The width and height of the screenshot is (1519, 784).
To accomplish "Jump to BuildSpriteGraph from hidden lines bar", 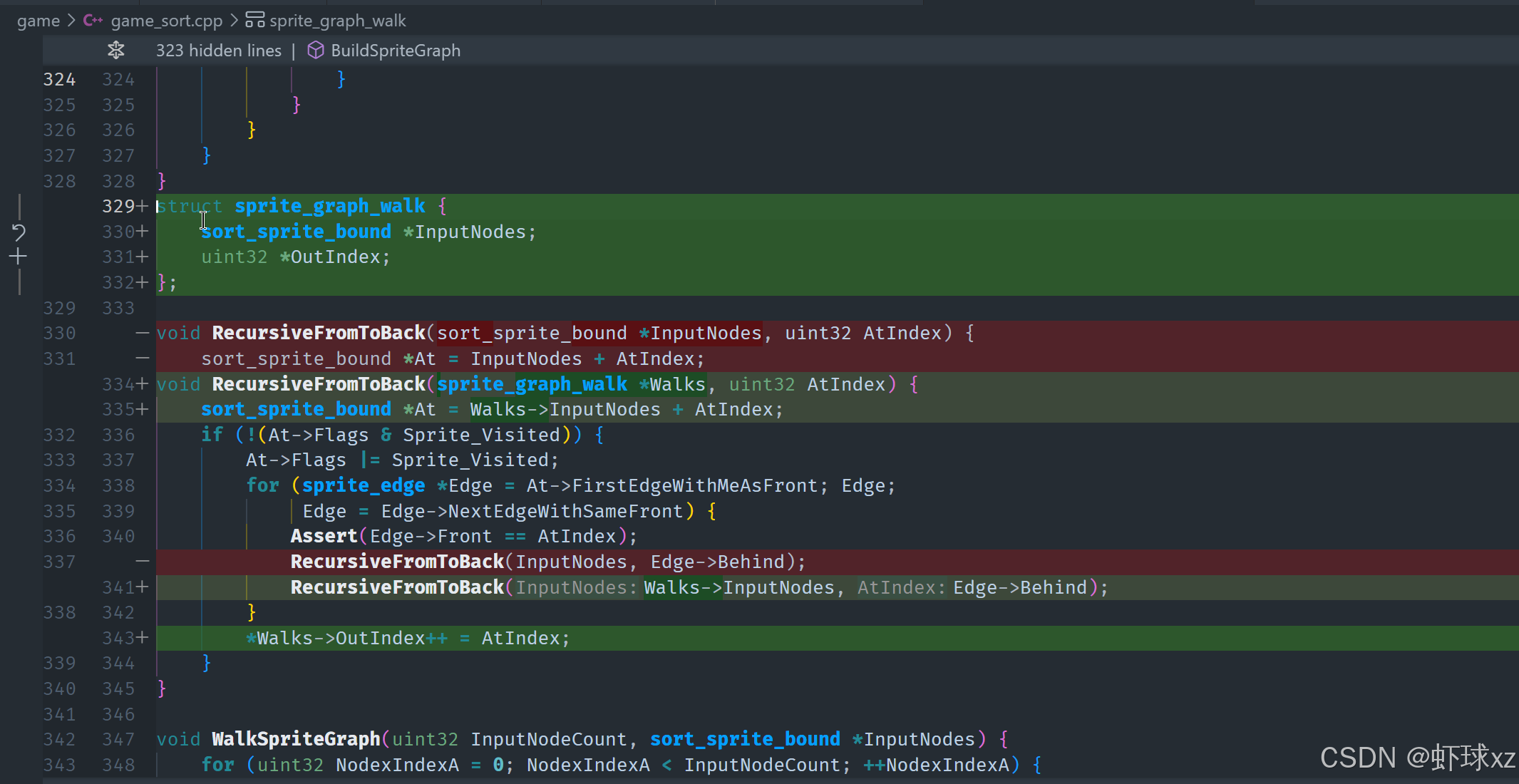I will click(x=395, y=51).
